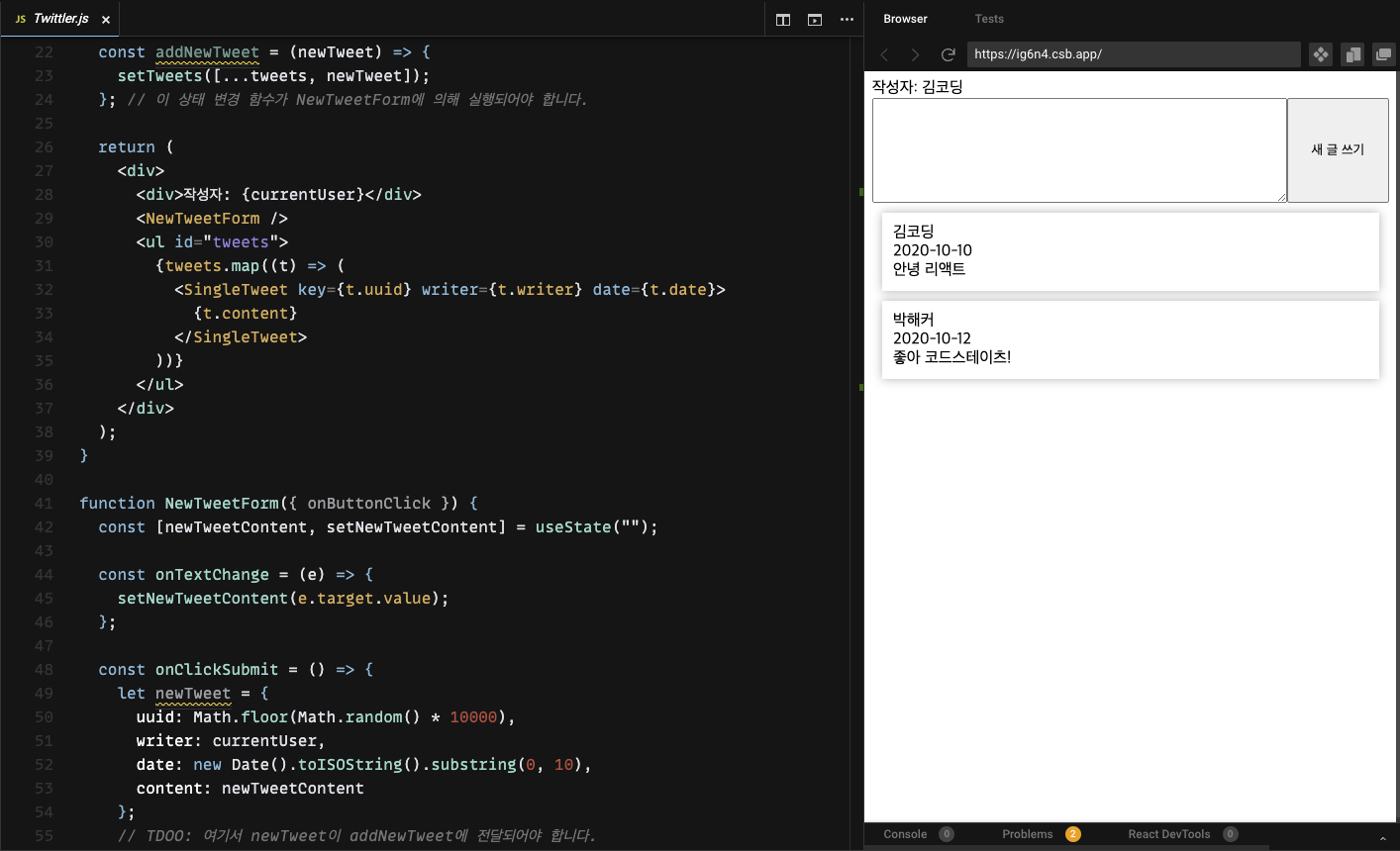Click the preview URL address bar

[1134, 54]
